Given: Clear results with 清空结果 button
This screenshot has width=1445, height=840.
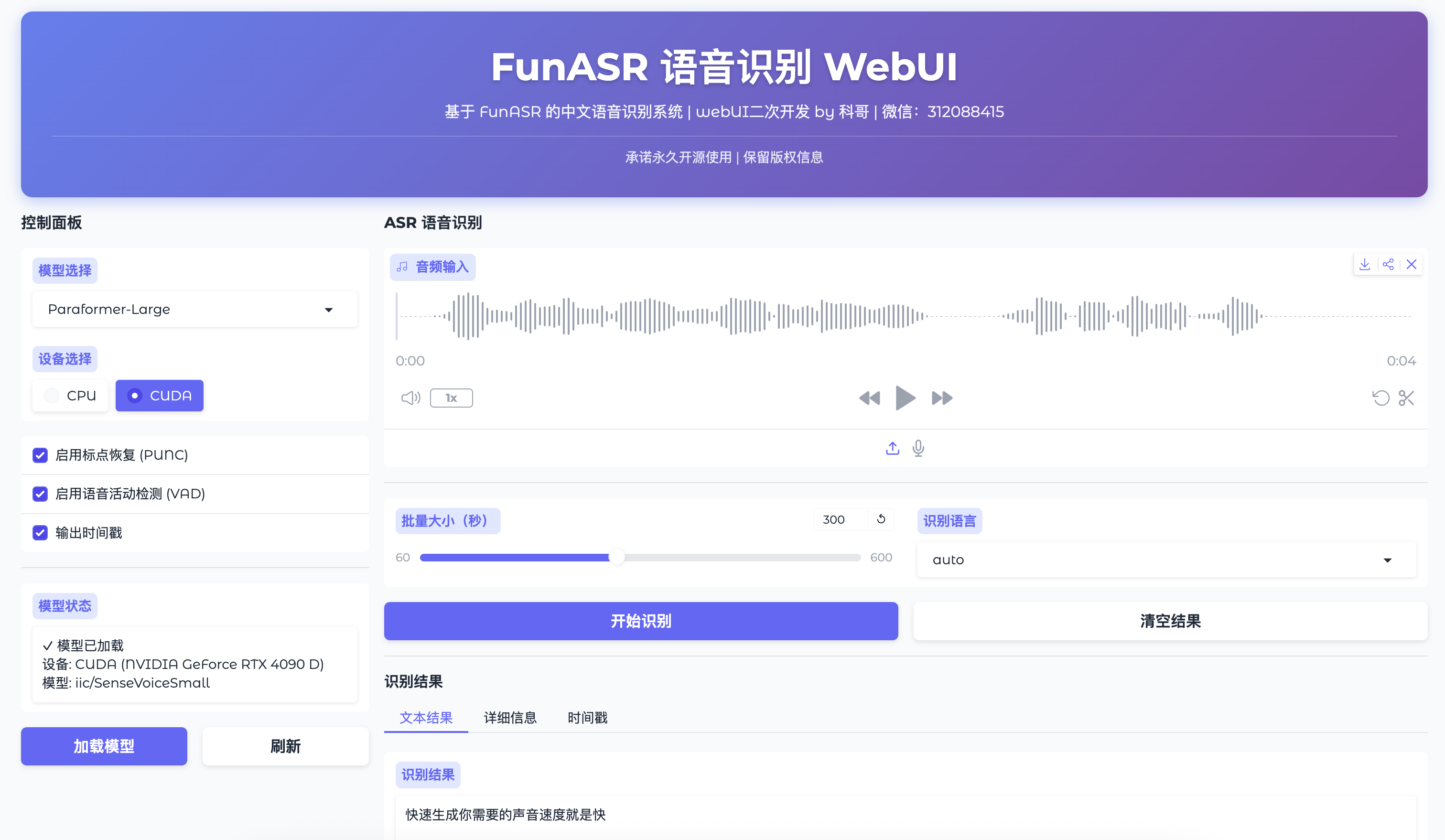Looking at the screenshot, I should tap(1170, 620).
